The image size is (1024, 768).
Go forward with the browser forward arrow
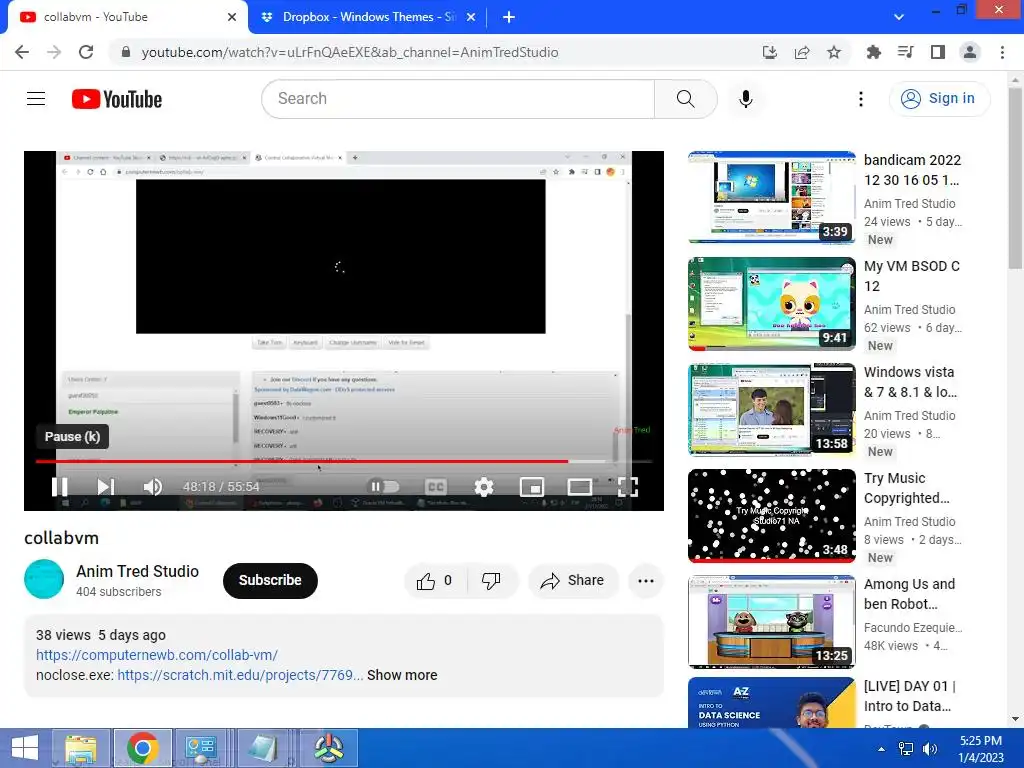(x=54, y=52)
